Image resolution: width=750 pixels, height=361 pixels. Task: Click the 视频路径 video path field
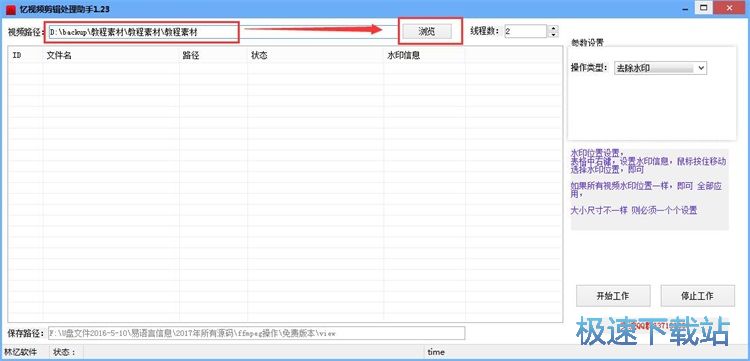pyautogui.click(x=222, y=32)
